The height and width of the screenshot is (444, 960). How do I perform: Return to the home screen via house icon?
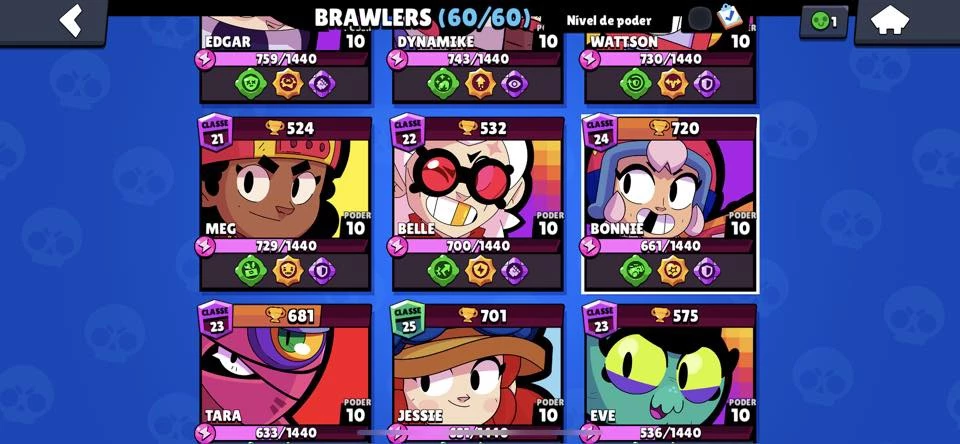[907, 21]
